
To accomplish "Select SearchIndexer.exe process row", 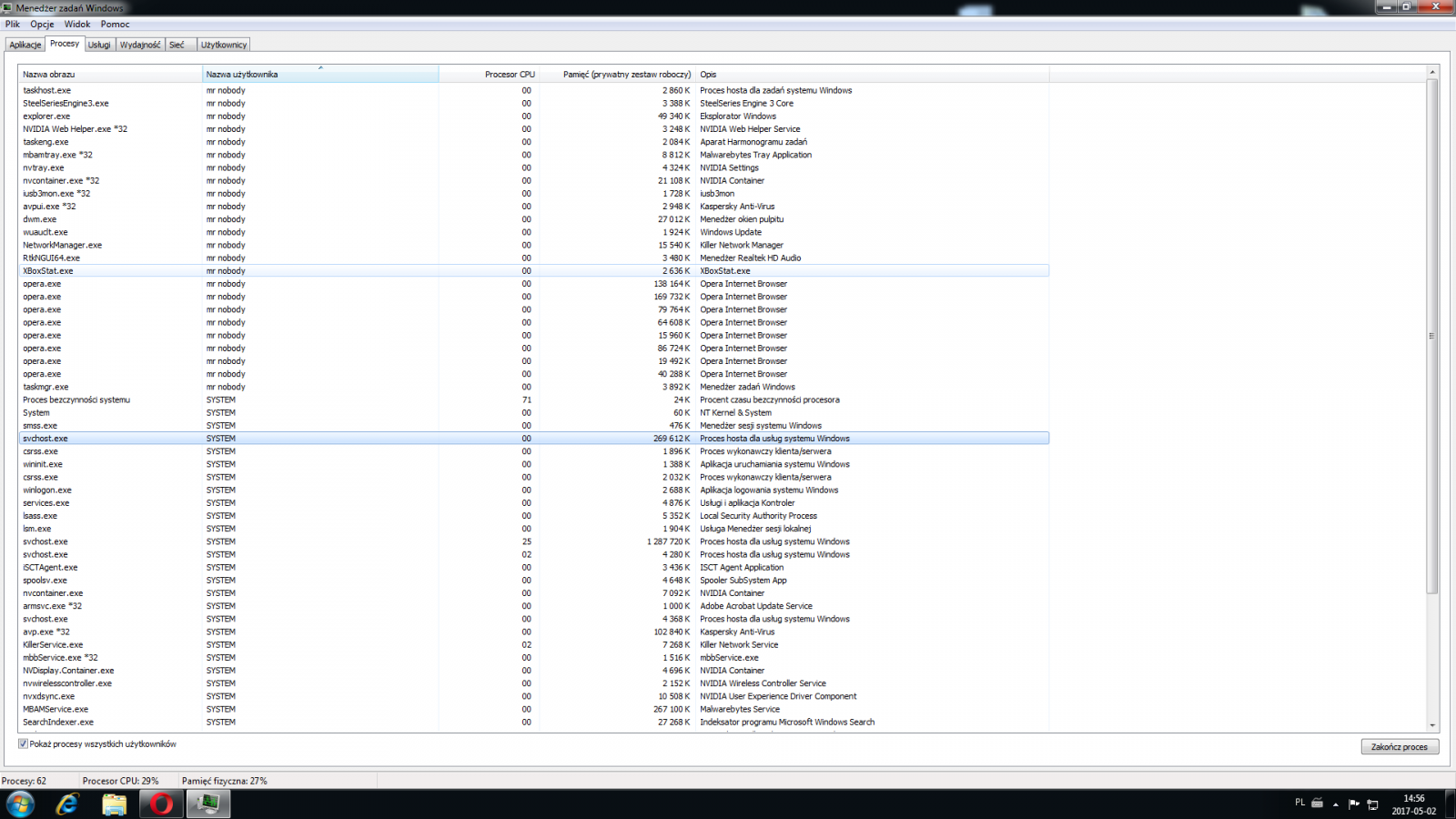I will 534,722.
